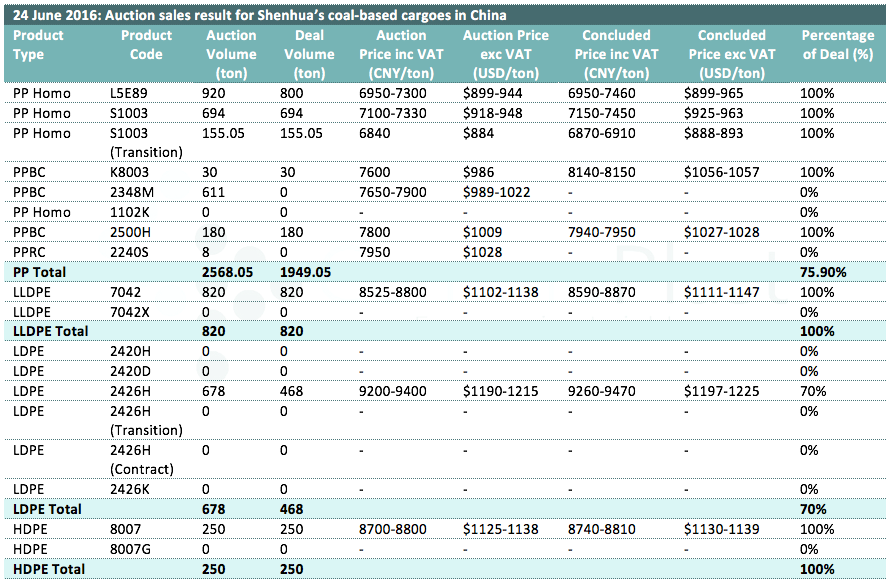Click the LLDPE Total row label
892x586 pixels.
(50, 331)
